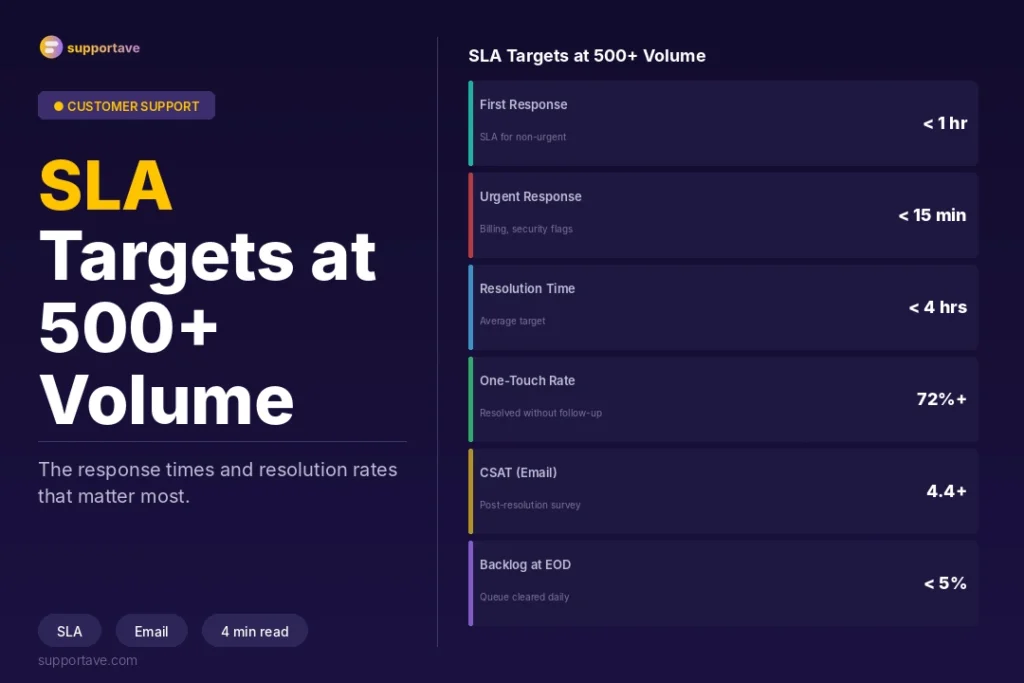Click the SLA tag pill
1024x683 pixels.
[x=69, y=631]
